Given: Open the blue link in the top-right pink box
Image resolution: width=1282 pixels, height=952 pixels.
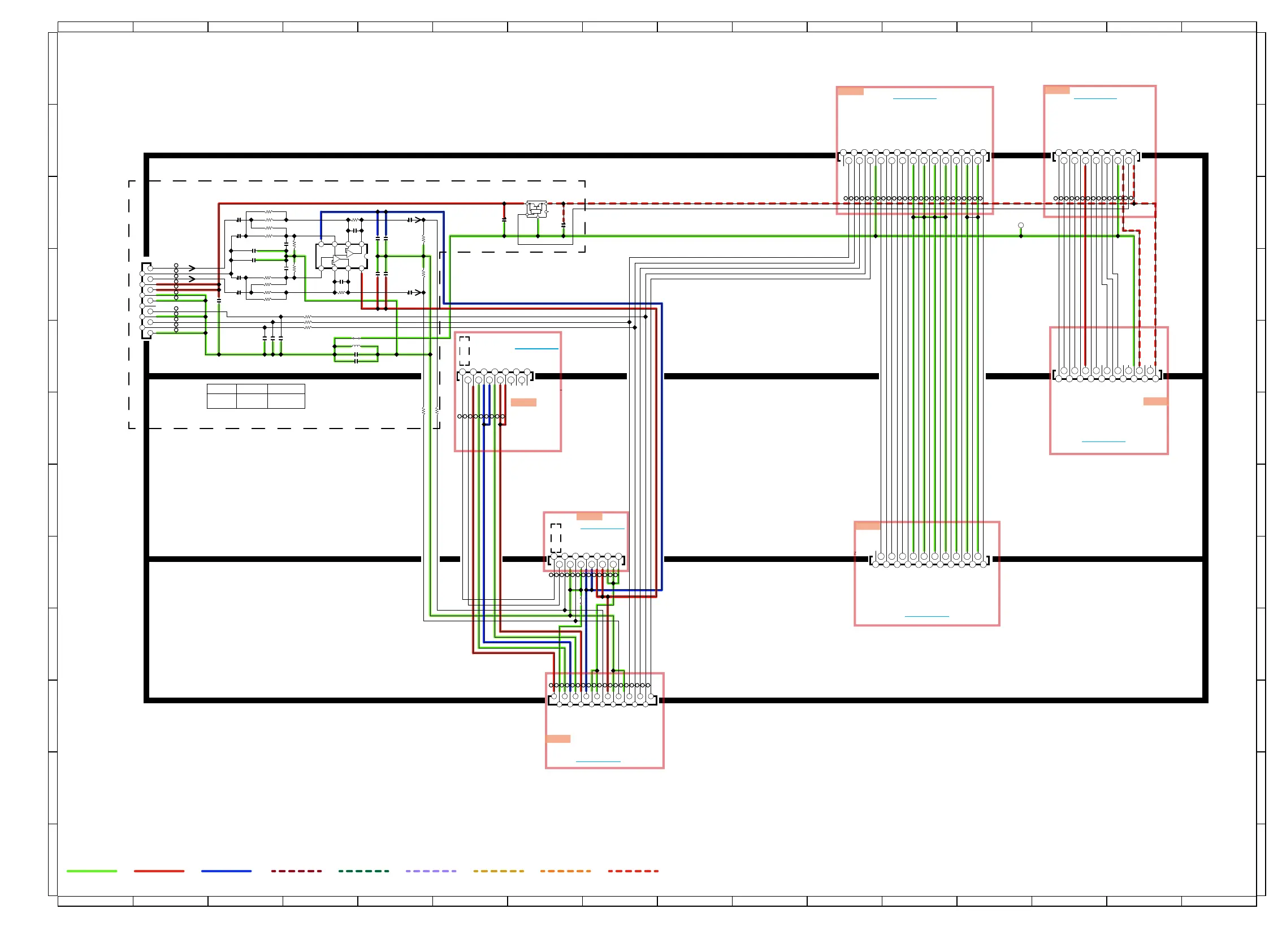Looking at the screenshot, I should [1095, 99].
